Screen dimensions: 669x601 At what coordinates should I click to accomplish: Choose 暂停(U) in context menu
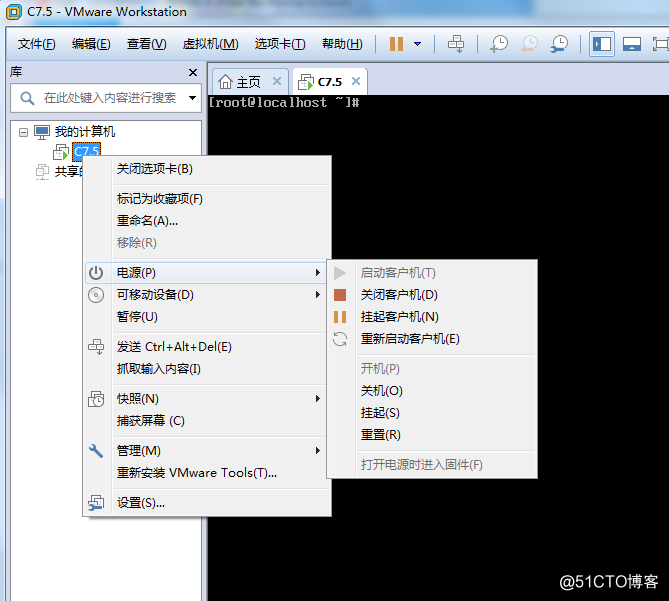208,317
